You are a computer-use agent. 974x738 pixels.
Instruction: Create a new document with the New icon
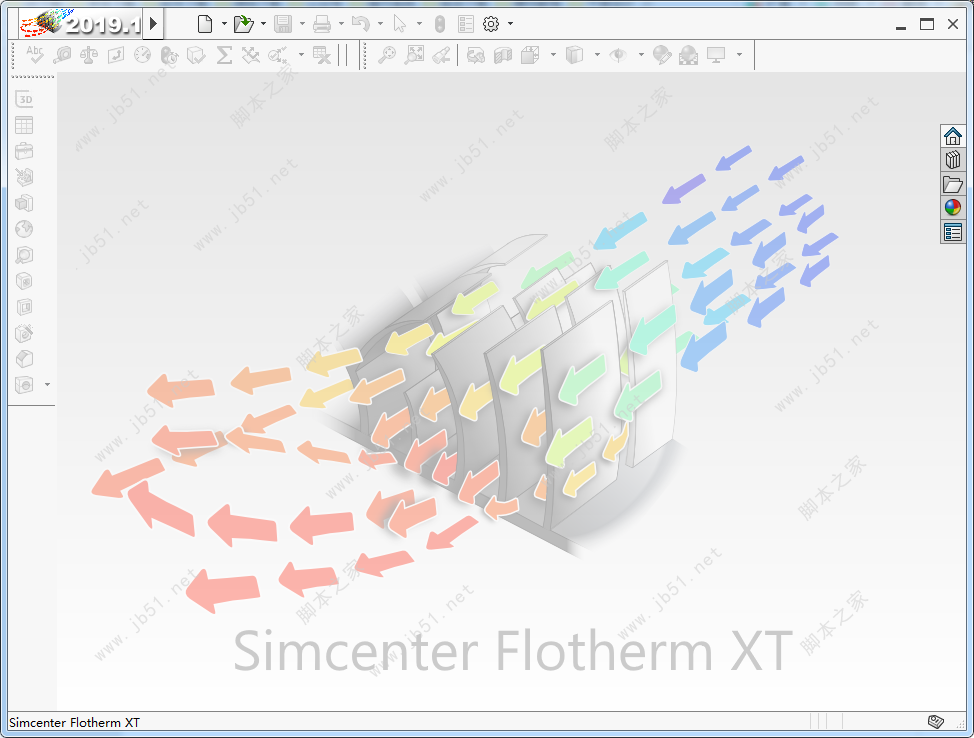coord(204,24)
